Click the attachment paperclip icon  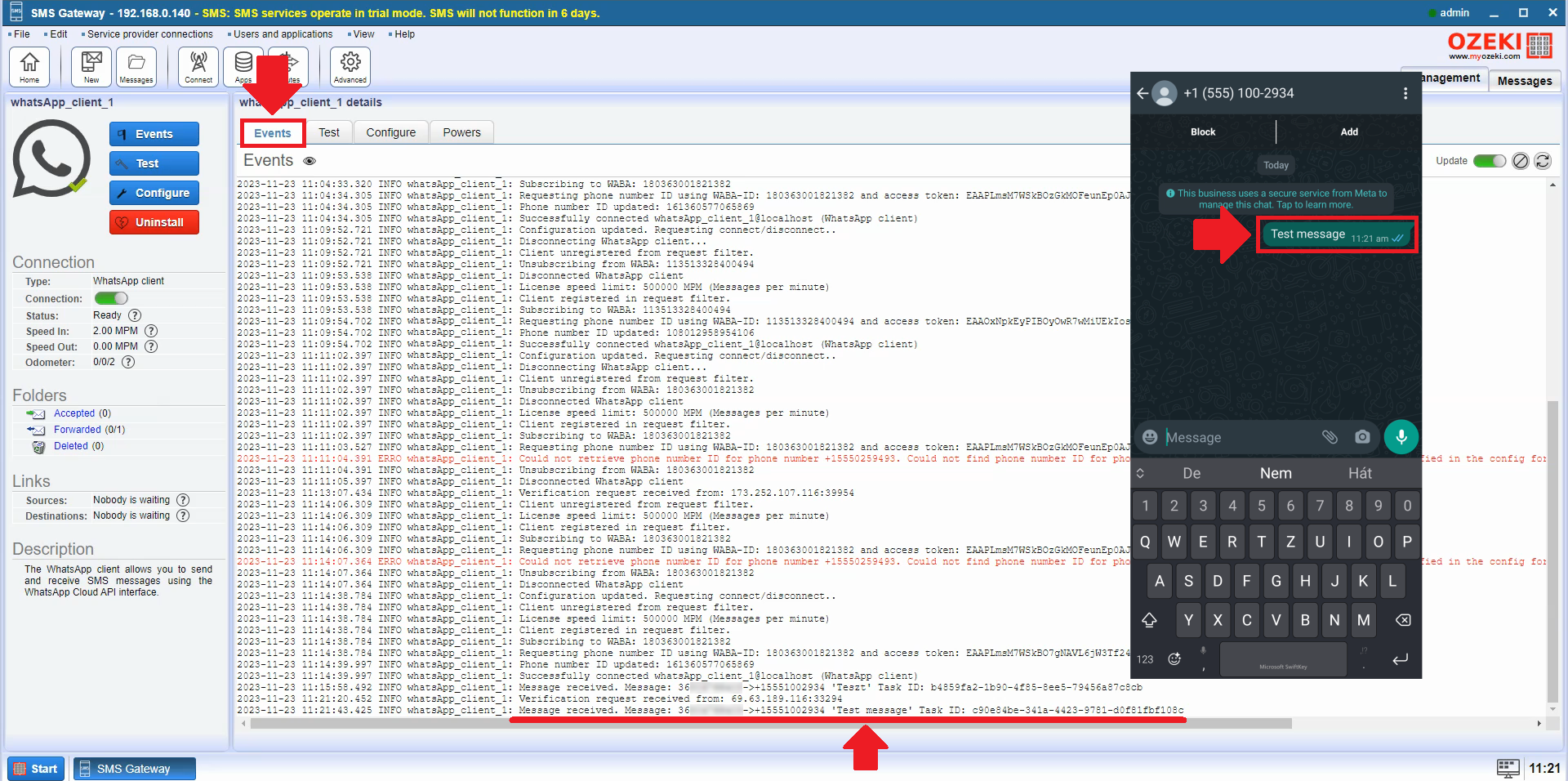tap(1330, 437)
